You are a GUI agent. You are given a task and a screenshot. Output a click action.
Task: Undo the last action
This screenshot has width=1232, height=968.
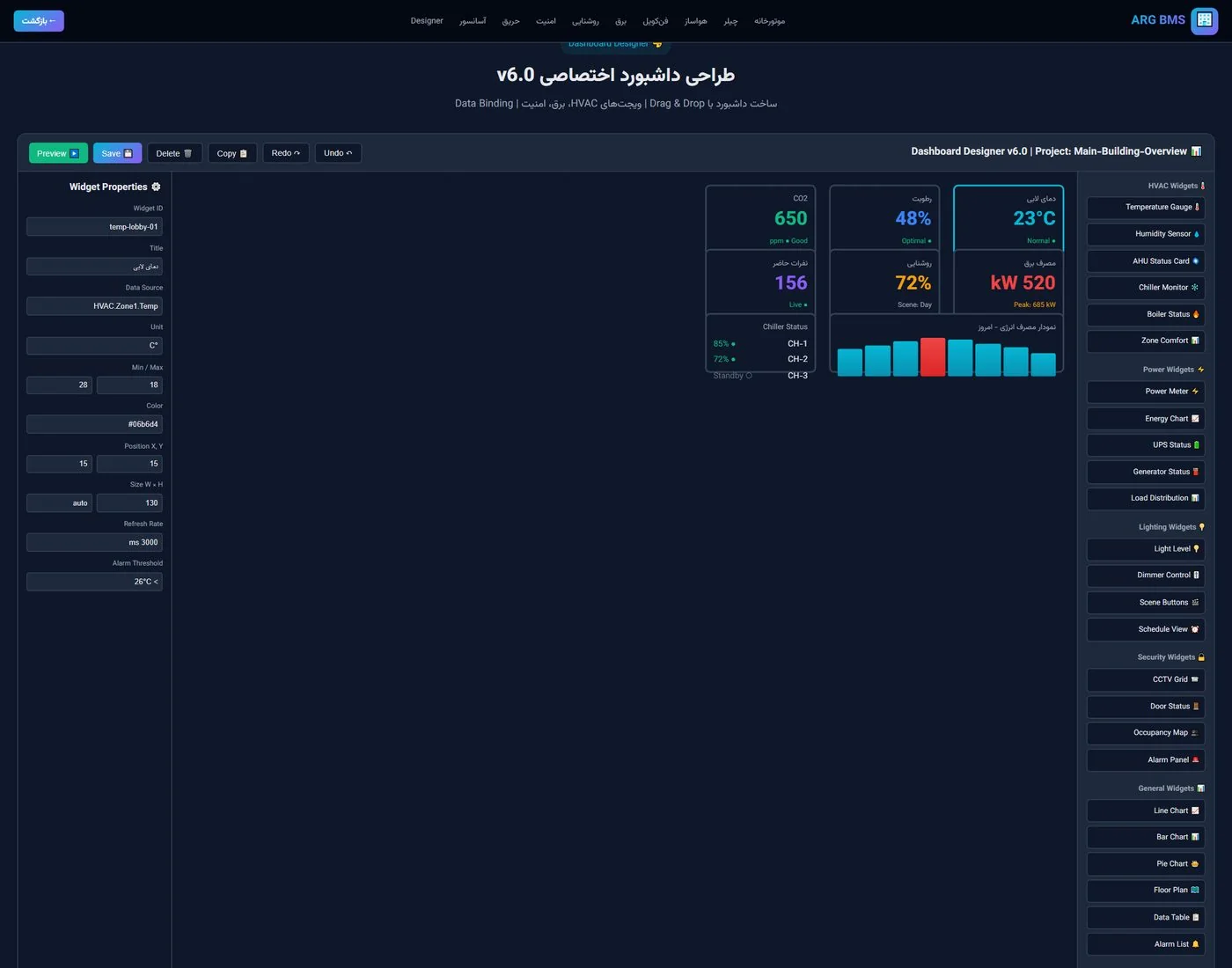[338, 153]
